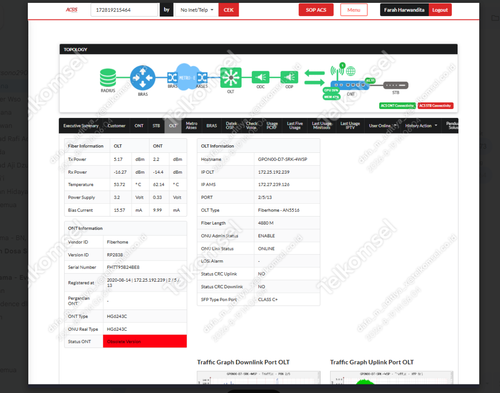Viewport: 500px width, 393px height.
Task: Click the PORT value 2/5/13
Action: pyautogui.click(x=265, y=197)
